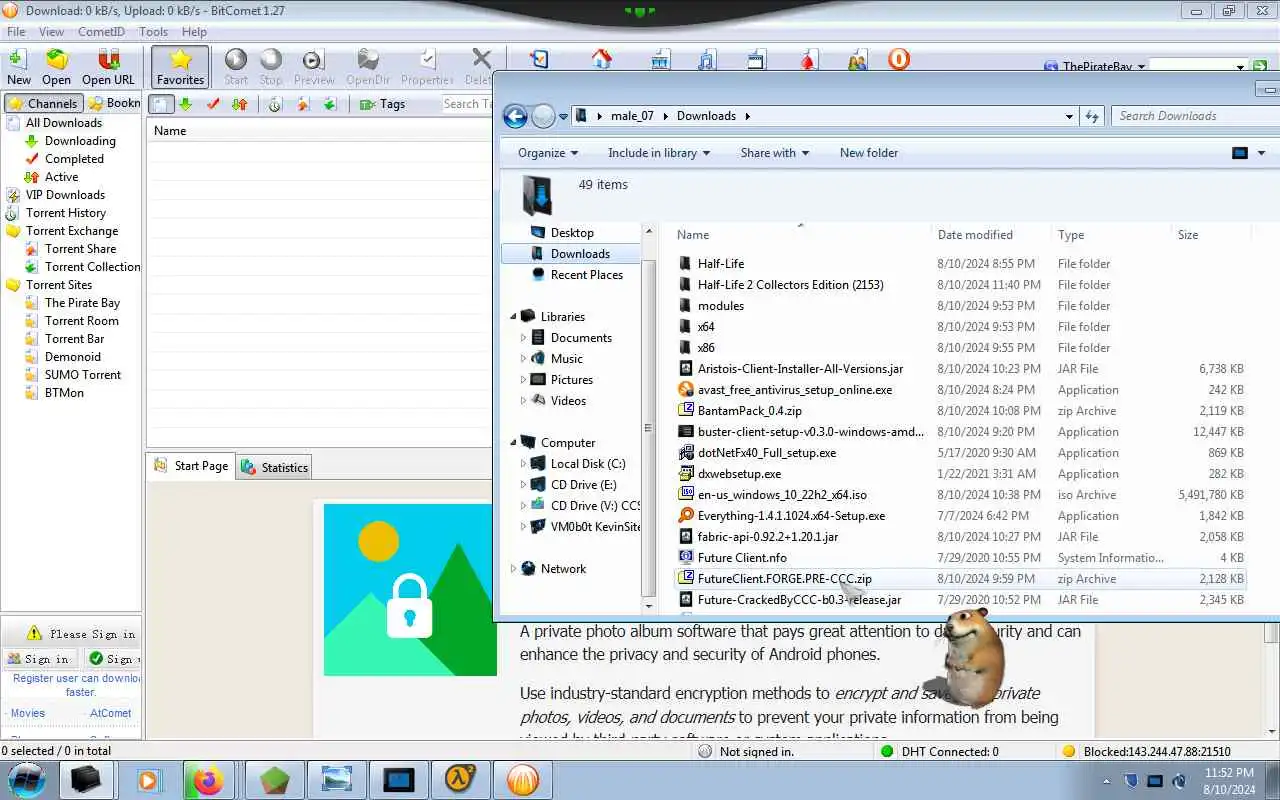Select All Downloads in the sidebar

pos(63,123)
